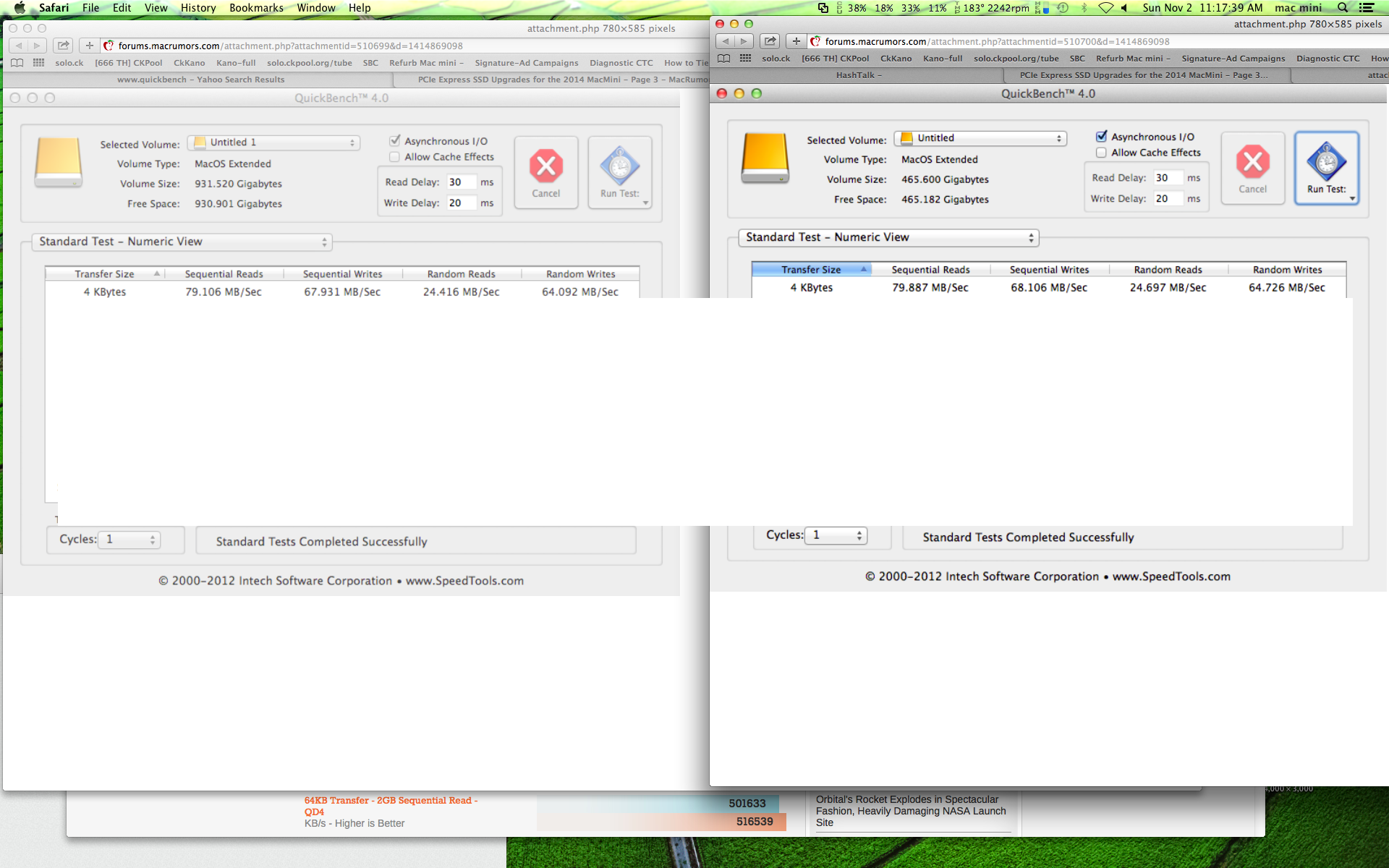Viewport: 1389px width, 868px height.
Task: Open the reading list book icon in the right window
Action: pyautogui.click(x=723, y=59)
